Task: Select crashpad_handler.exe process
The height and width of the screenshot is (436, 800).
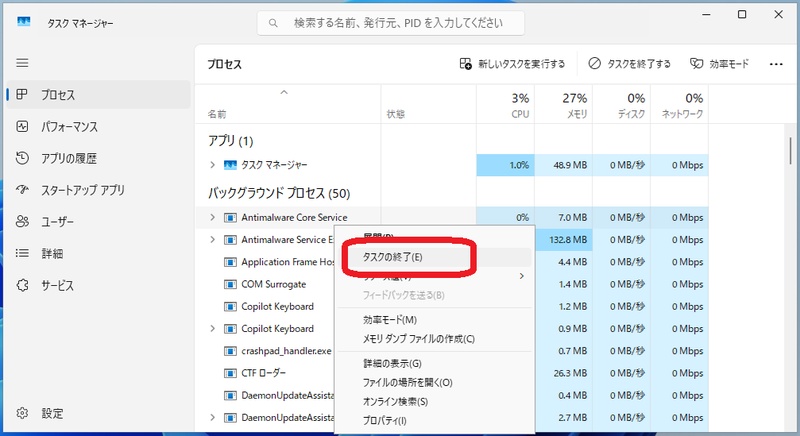Action: [x=286, y=351]
